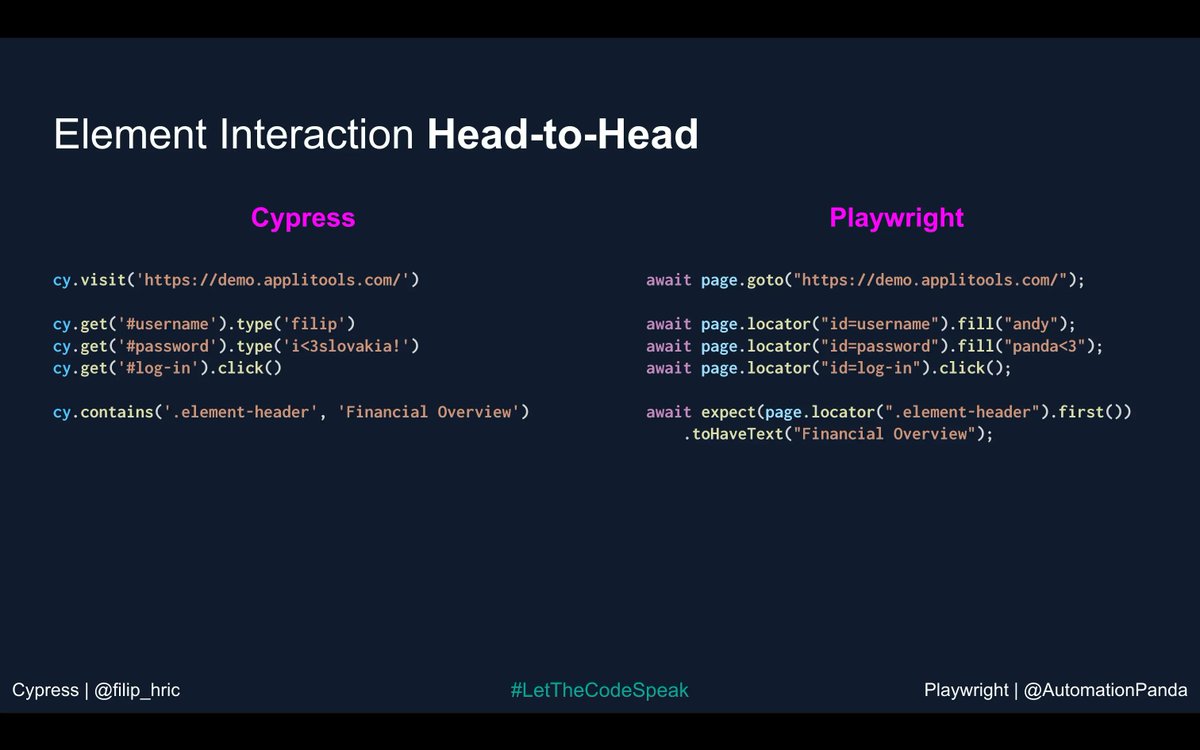Click the locator id=log-in click() Playwright line
The height and width of the screenshot is (750, 1200).
[x=829, y=368]
